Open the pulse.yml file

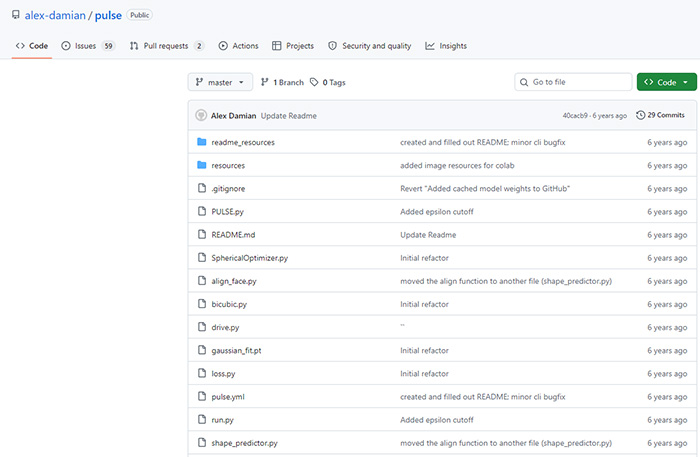point(228,397)
